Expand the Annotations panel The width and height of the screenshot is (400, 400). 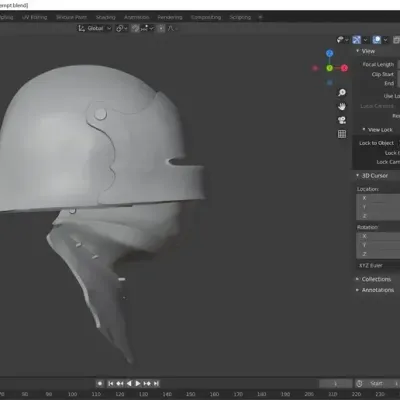[377, 290]
